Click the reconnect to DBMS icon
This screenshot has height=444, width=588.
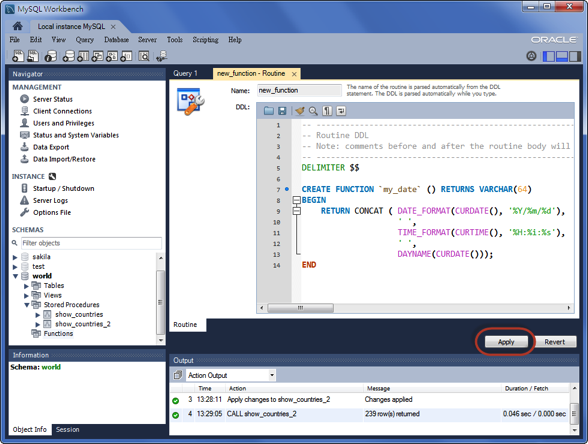162,56
